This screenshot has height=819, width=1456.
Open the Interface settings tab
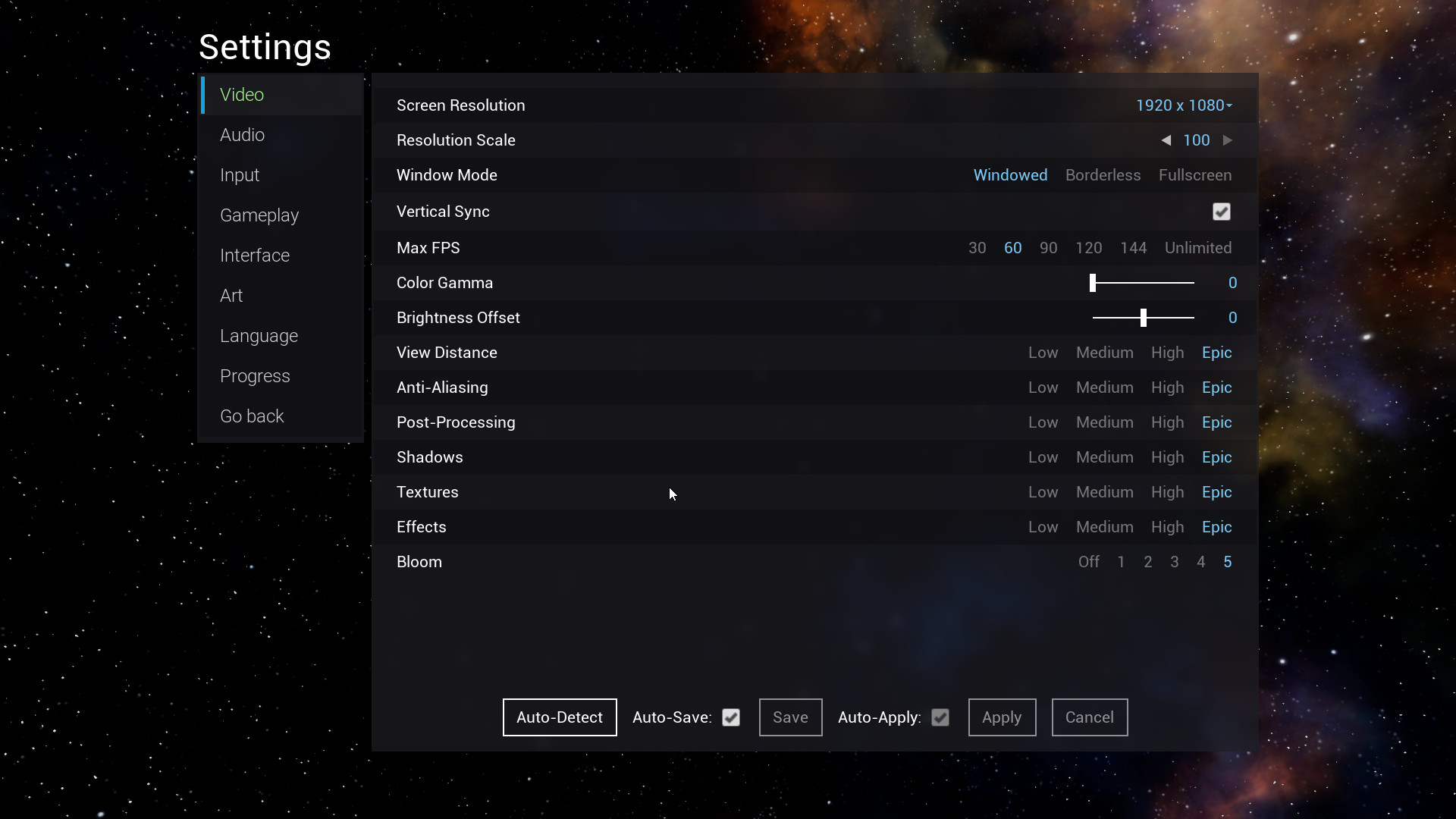[255, 256]
